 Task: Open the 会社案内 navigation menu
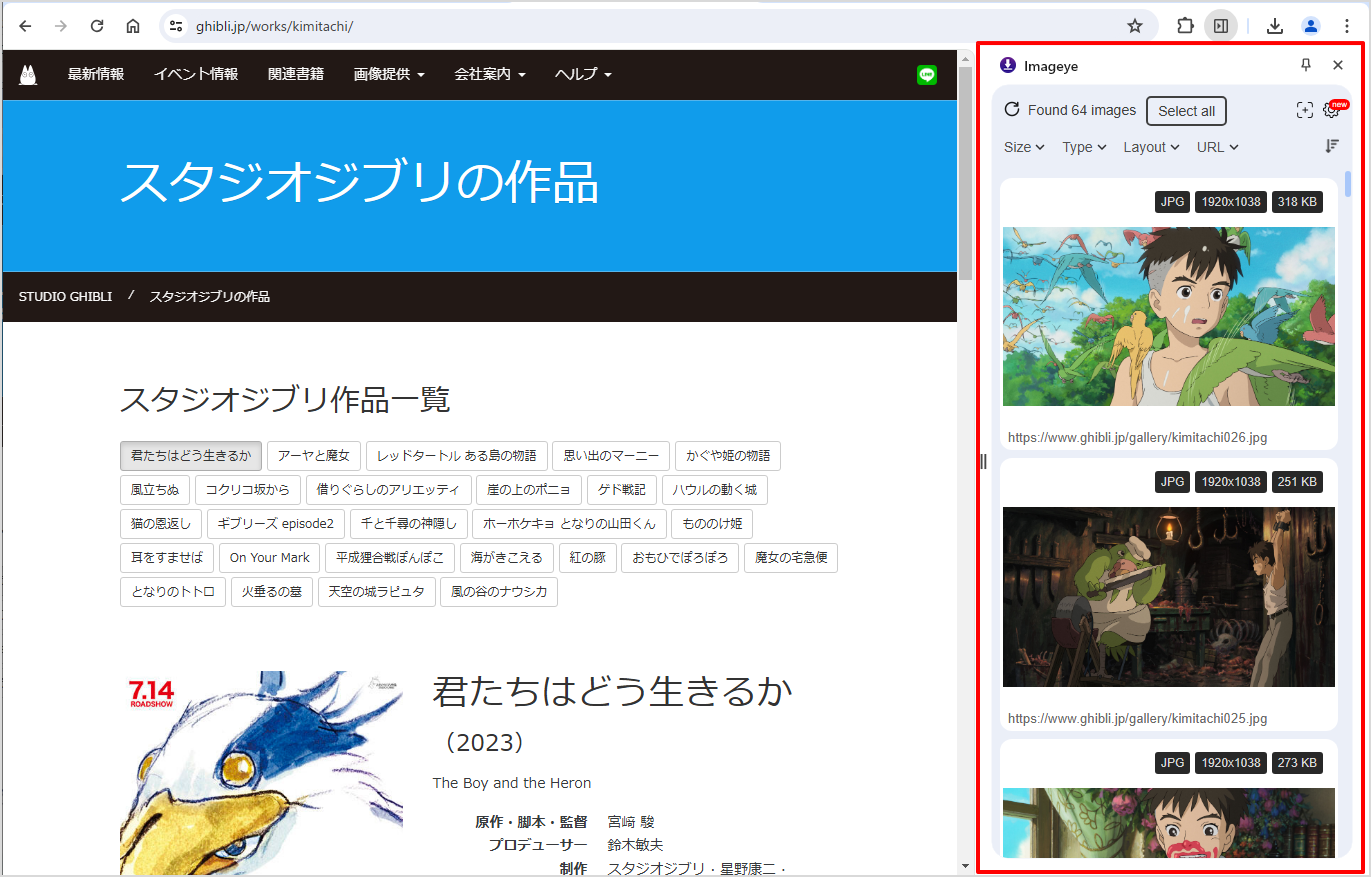489,74
